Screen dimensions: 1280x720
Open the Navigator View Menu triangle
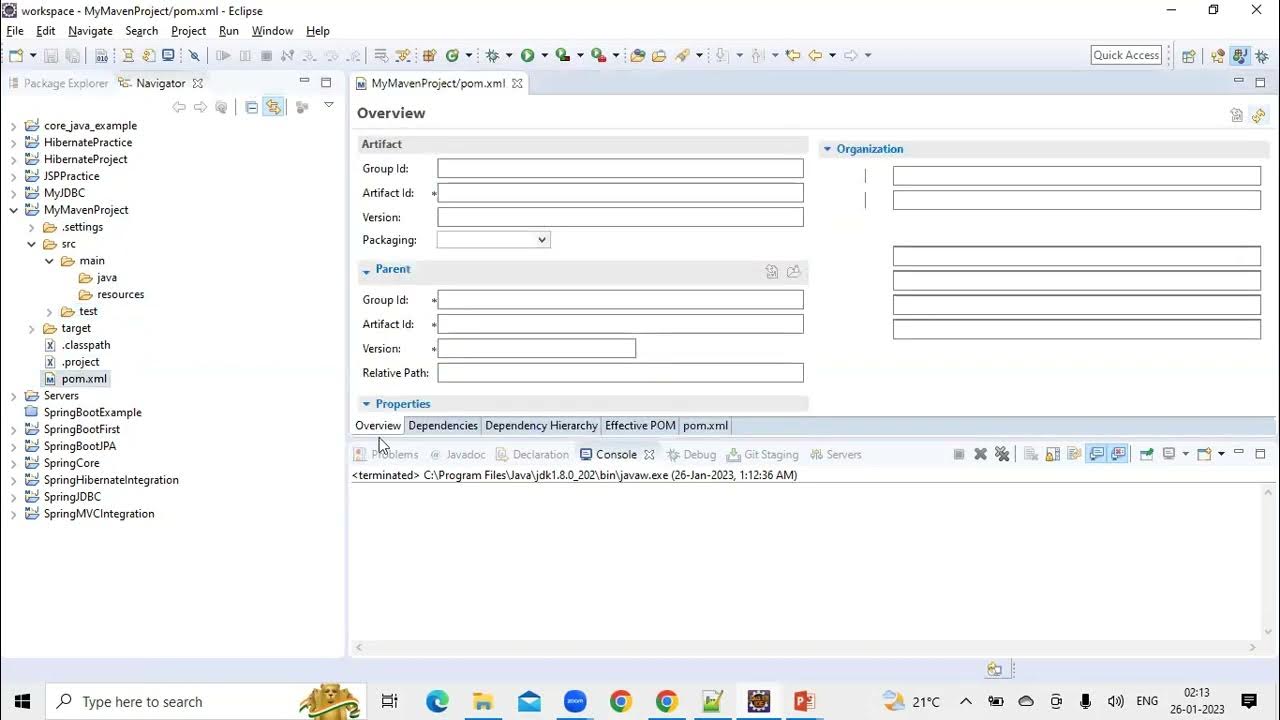click(328, 106)
